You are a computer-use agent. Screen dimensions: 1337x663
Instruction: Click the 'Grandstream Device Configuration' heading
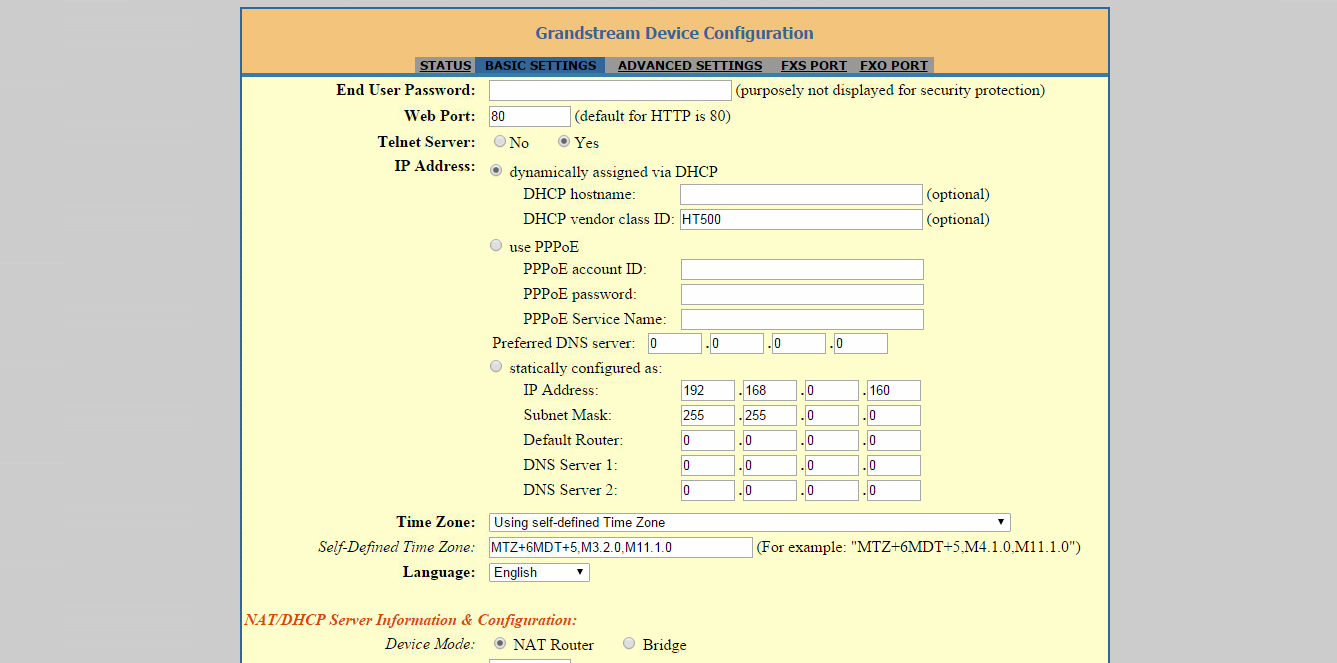[674, 33]
